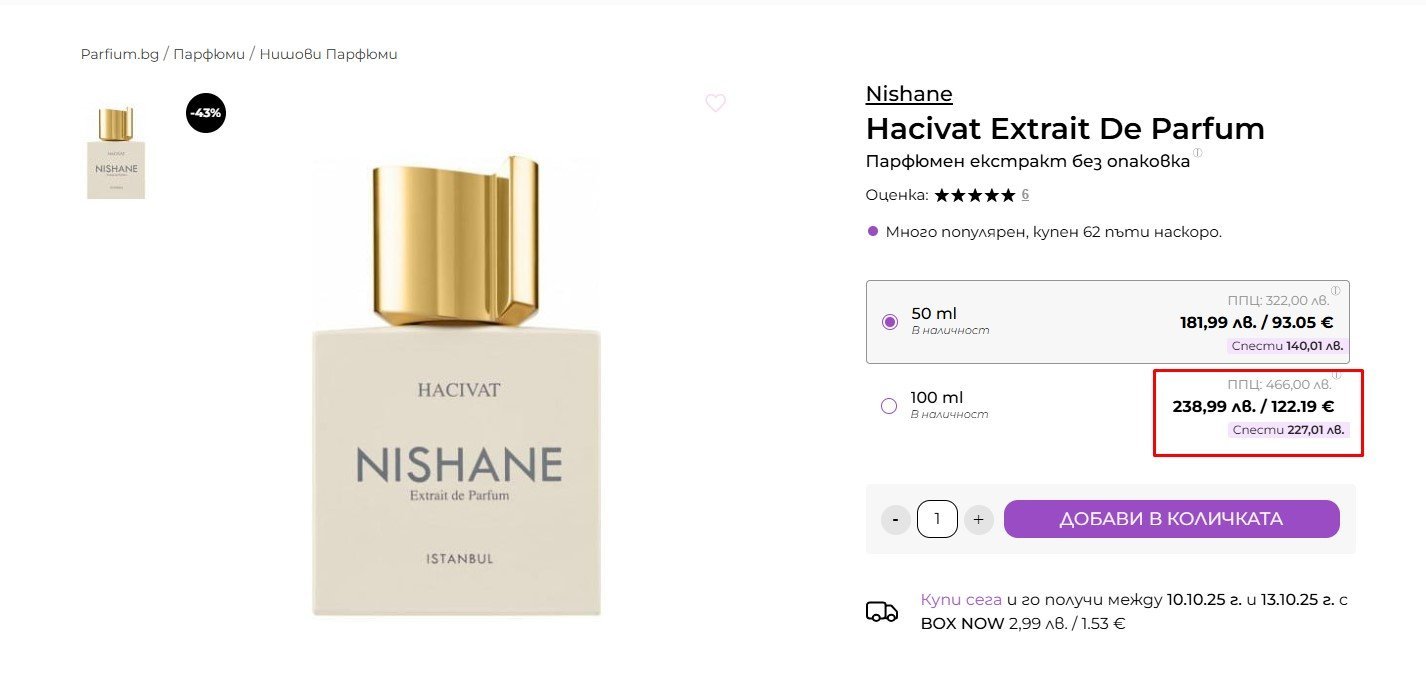Click the purple popularity dot indicator

(x=873, y=231)
